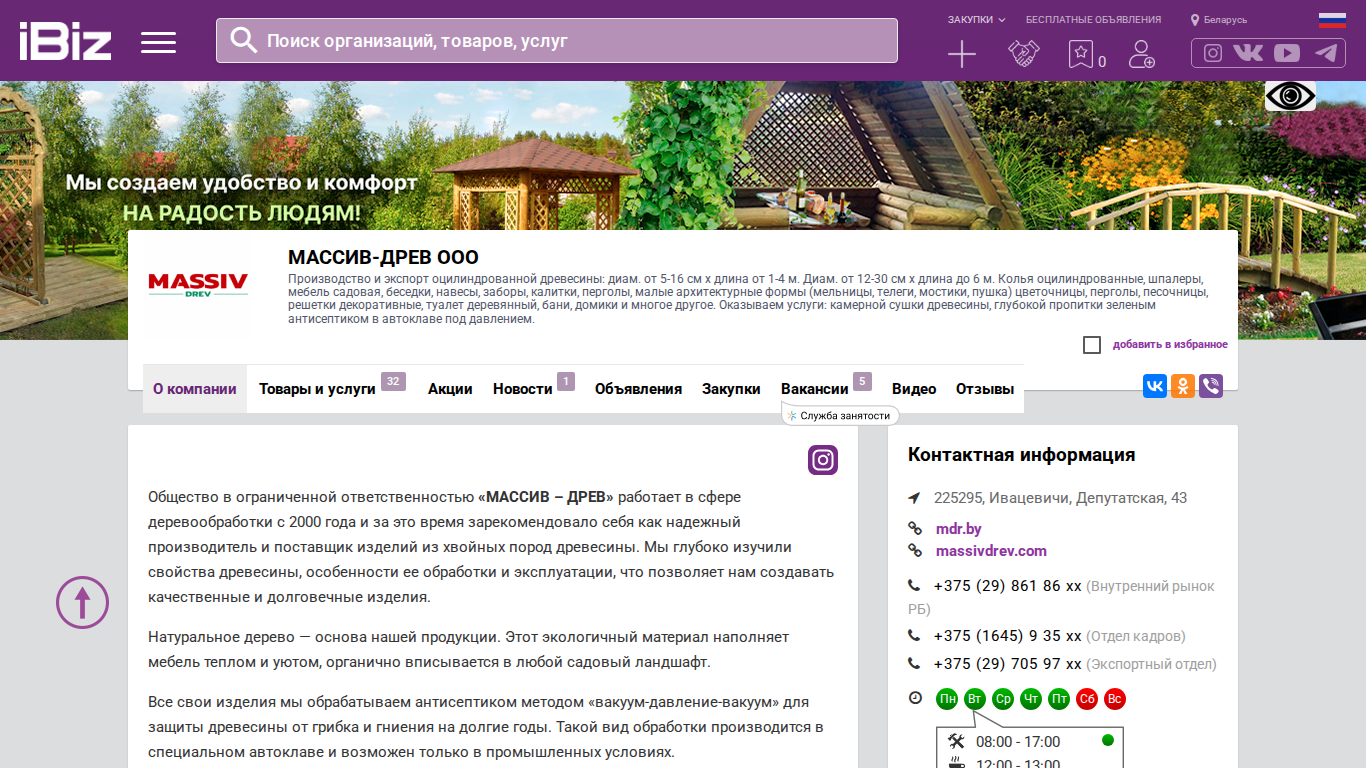
Task: Click Бесплатные объявления link
Action: point(1093,20)
